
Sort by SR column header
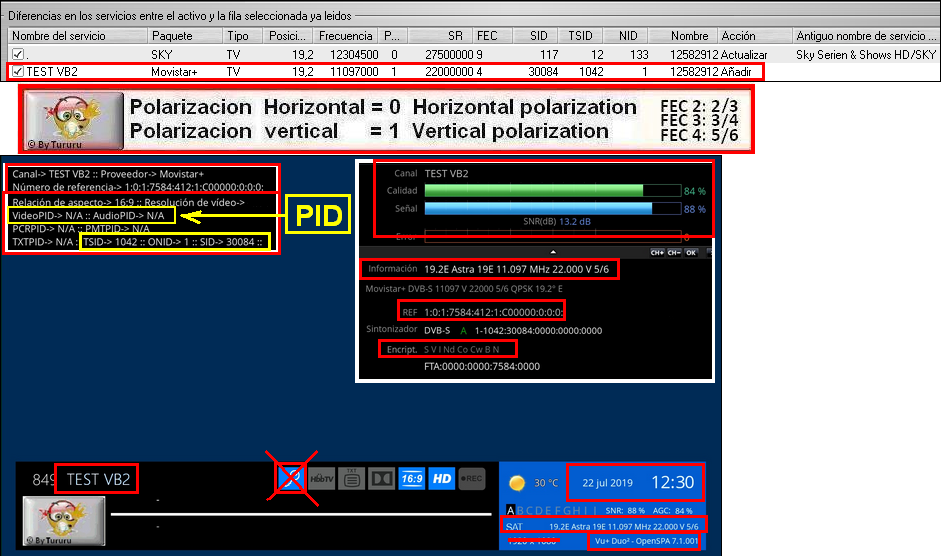point(440,36)
